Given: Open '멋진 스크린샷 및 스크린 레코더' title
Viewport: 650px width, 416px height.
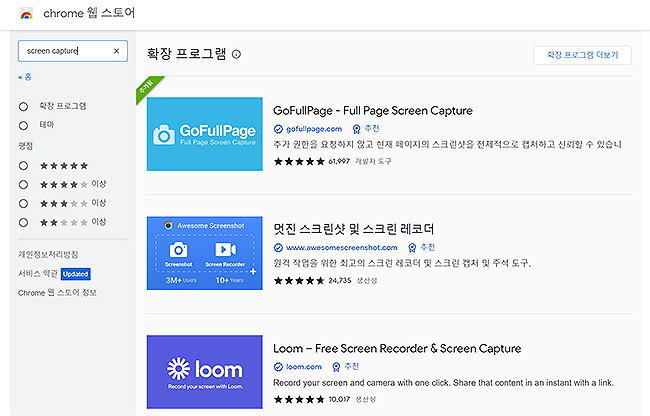Looking at the screenshot, I should [x=353, y=229].
